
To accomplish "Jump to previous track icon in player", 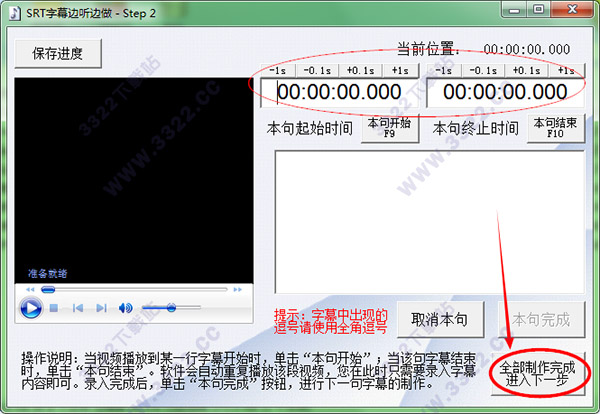I will click(x=78, y=308).
